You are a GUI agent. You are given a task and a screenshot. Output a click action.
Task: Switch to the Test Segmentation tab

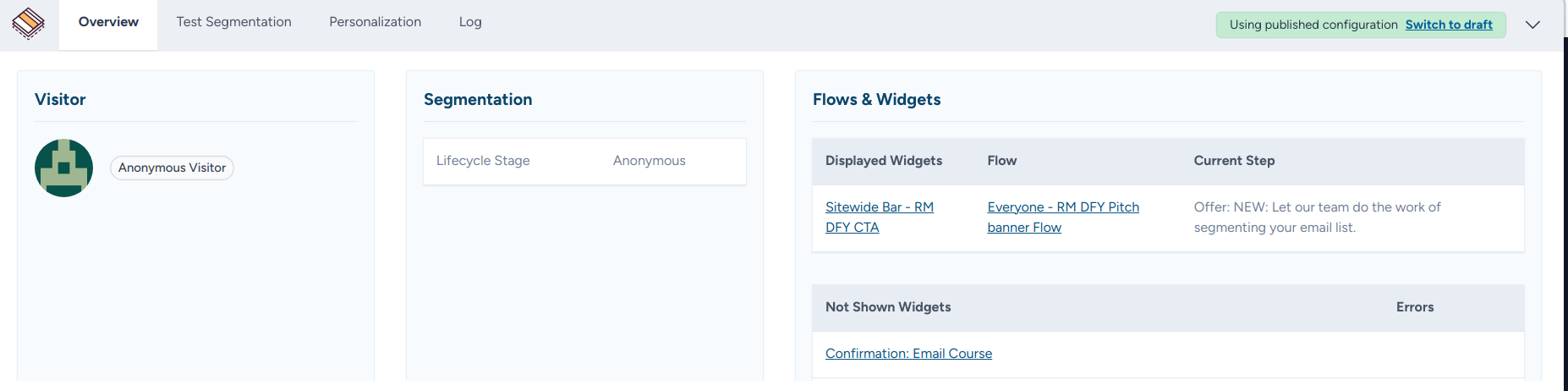(233, 22)
